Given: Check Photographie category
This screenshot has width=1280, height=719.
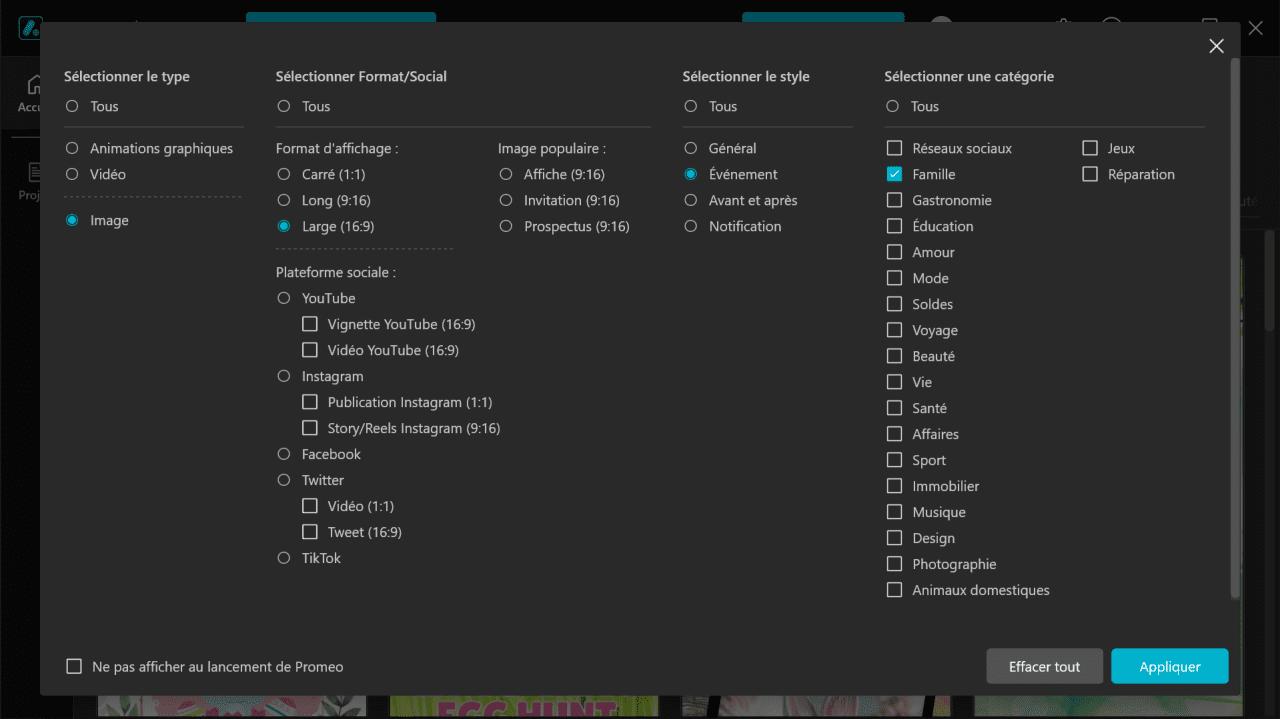Looking at the screenshot, I should click(895, 564).
